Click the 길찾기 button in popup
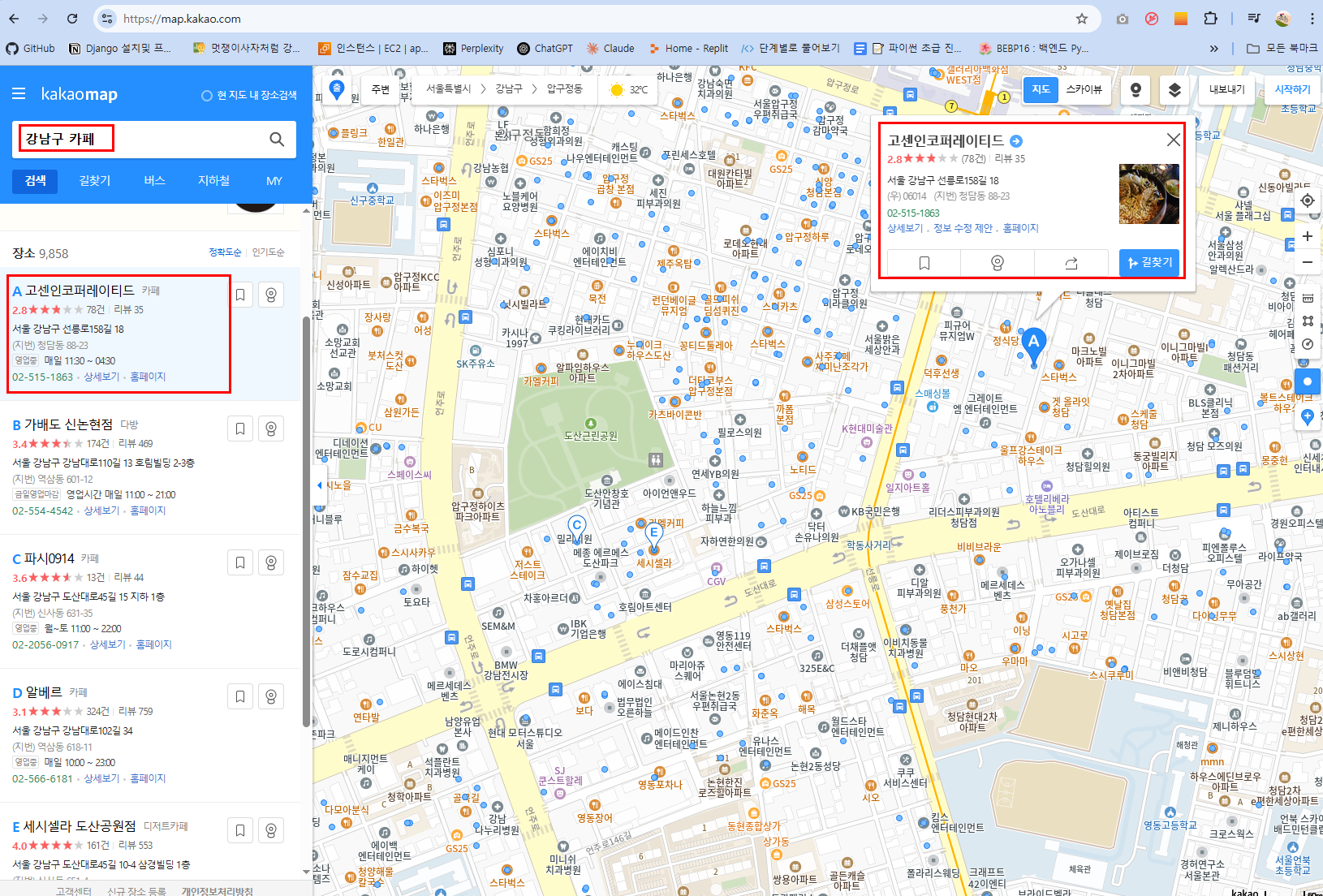The image size is (1323, 896). (x=1149, y=263)
